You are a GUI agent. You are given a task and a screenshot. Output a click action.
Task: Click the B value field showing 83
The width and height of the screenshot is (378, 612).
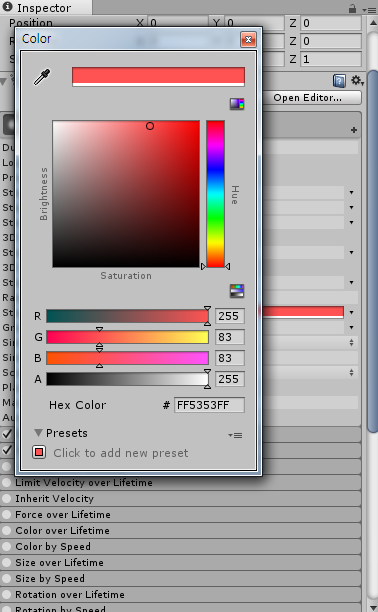pyautogui.click(x=230, y=358)
